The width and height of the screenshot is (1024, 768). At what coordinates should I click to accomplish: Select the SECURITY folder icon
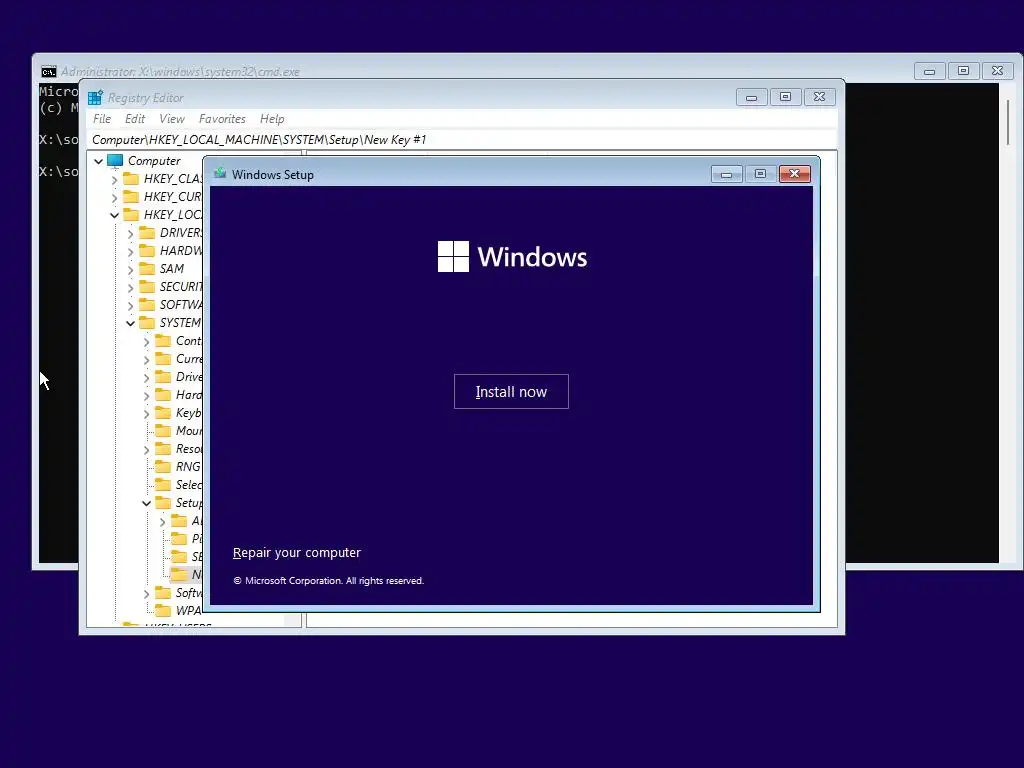point(147,286)
